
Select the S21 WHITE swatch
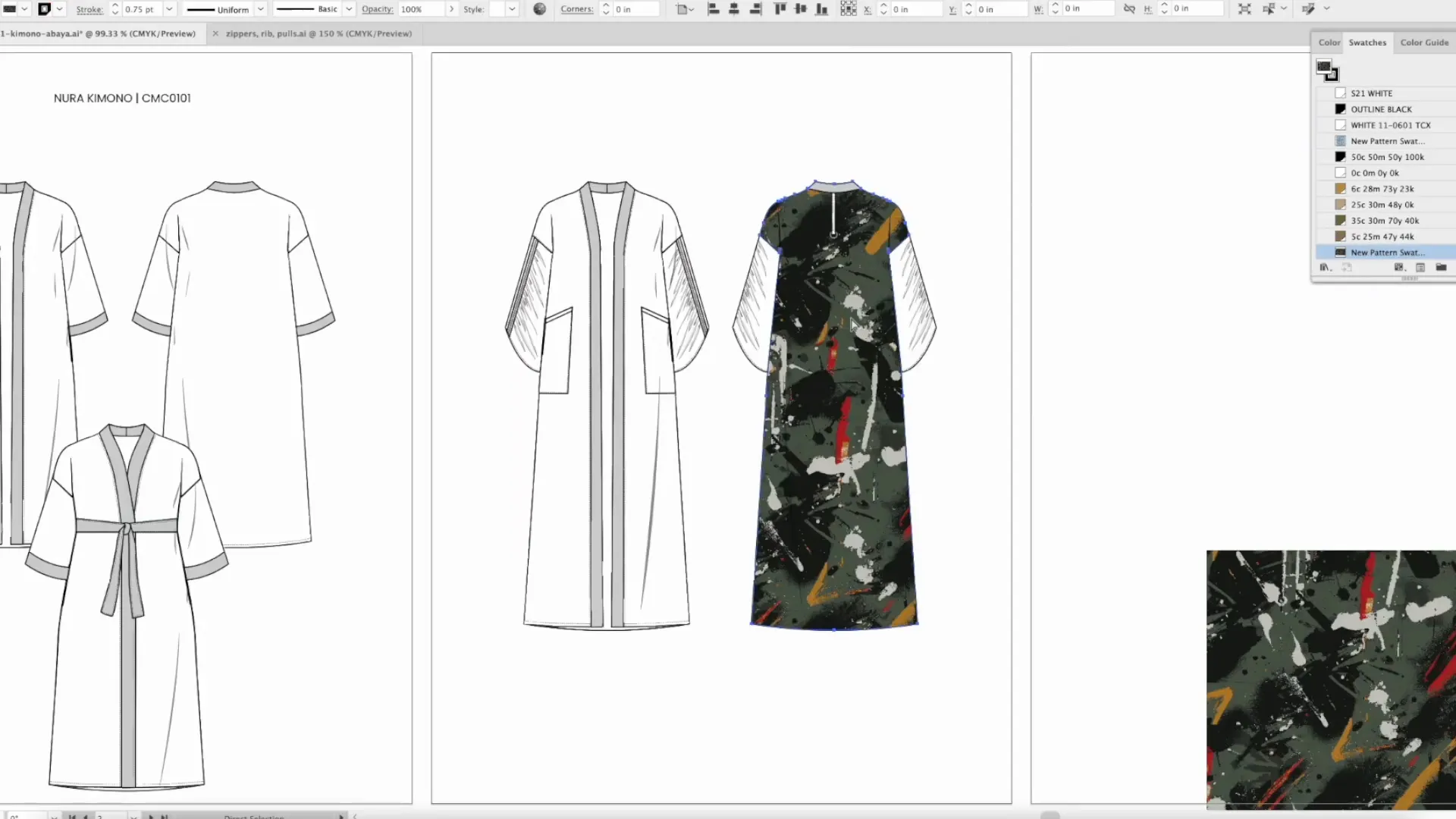point(1385,93)
